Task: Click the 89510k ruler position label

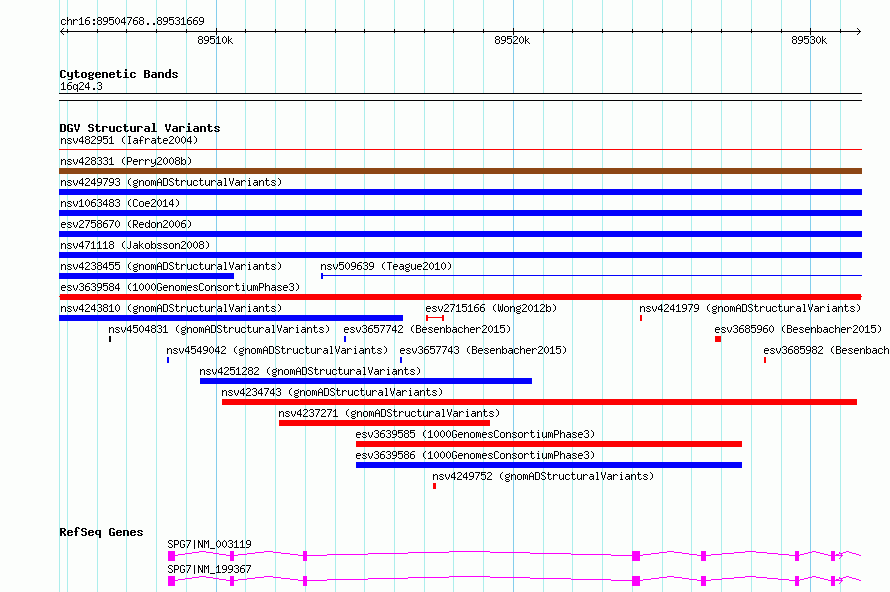Action: [x=215, y=40]
